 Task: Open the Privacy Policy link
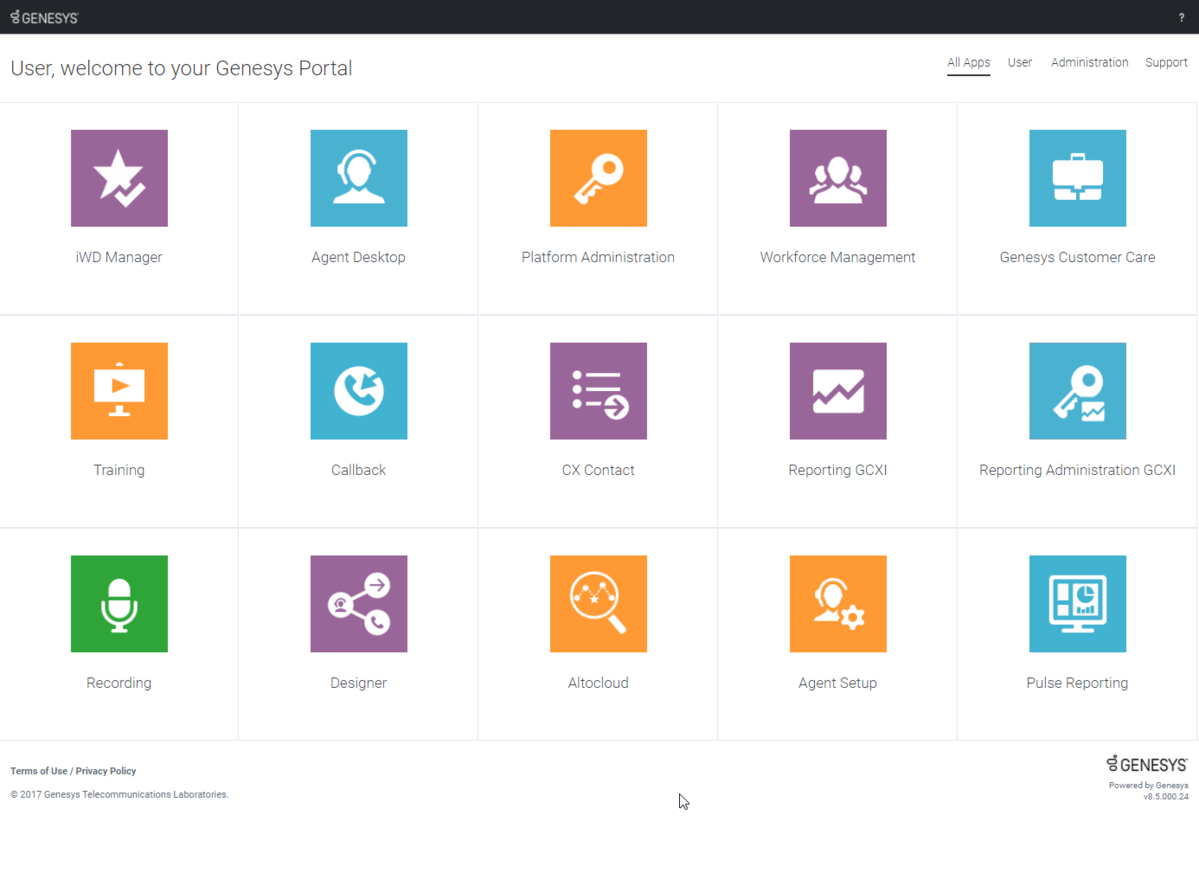[x=106, y=771]
